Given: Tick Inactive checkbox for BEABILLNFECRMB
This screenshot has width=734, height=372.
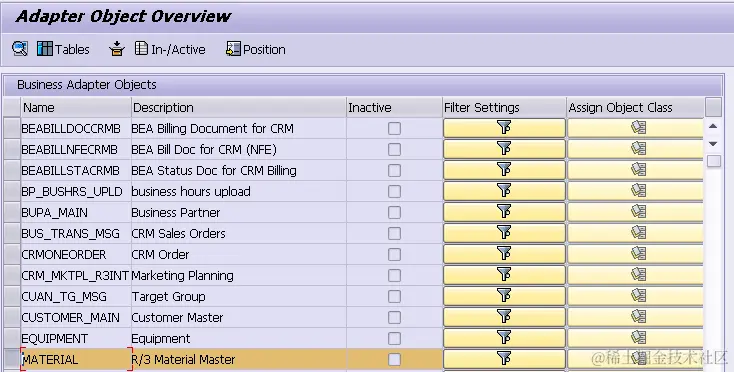Looking at the screenshot, I should pos(394,149).
